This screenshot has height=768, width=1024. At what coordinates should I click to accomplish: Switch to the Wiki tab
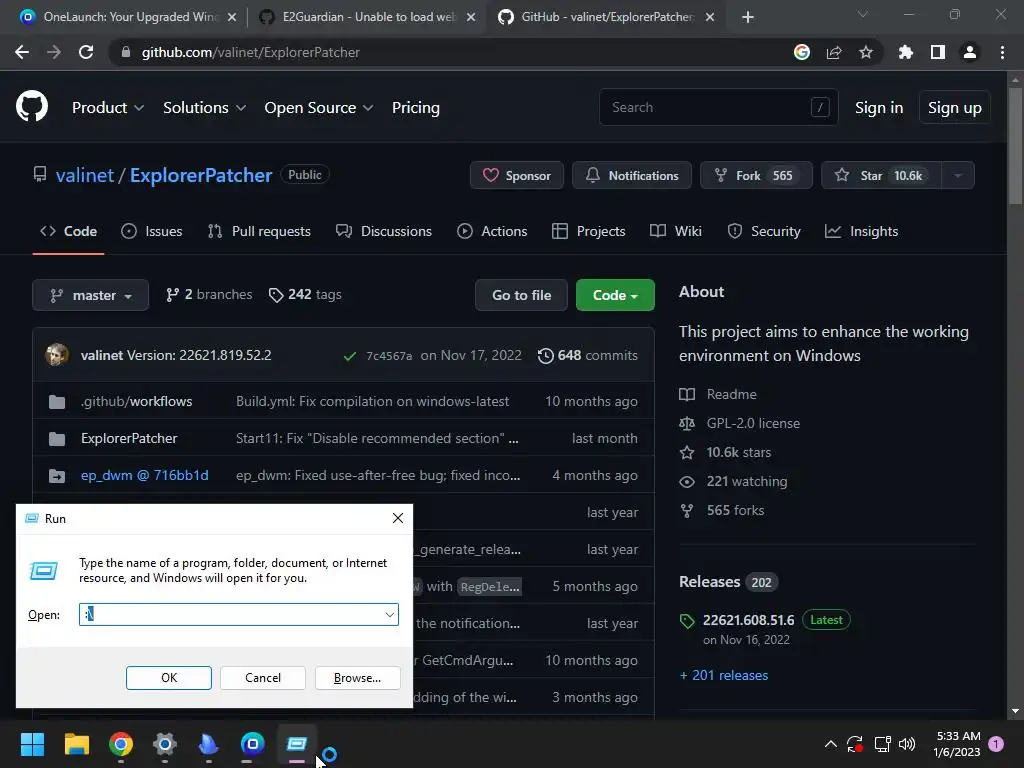pyautogui.click(x=676, y=231)
